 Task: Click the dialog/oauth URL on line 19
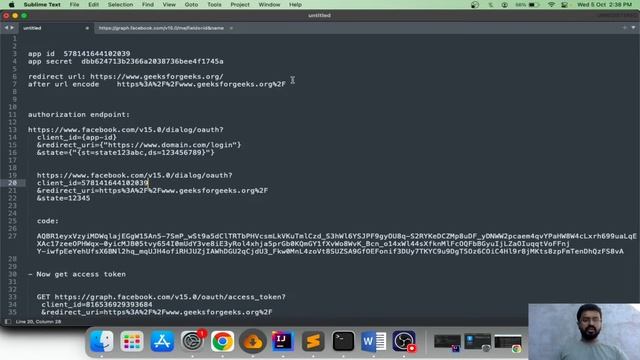(x=134, y=175)
